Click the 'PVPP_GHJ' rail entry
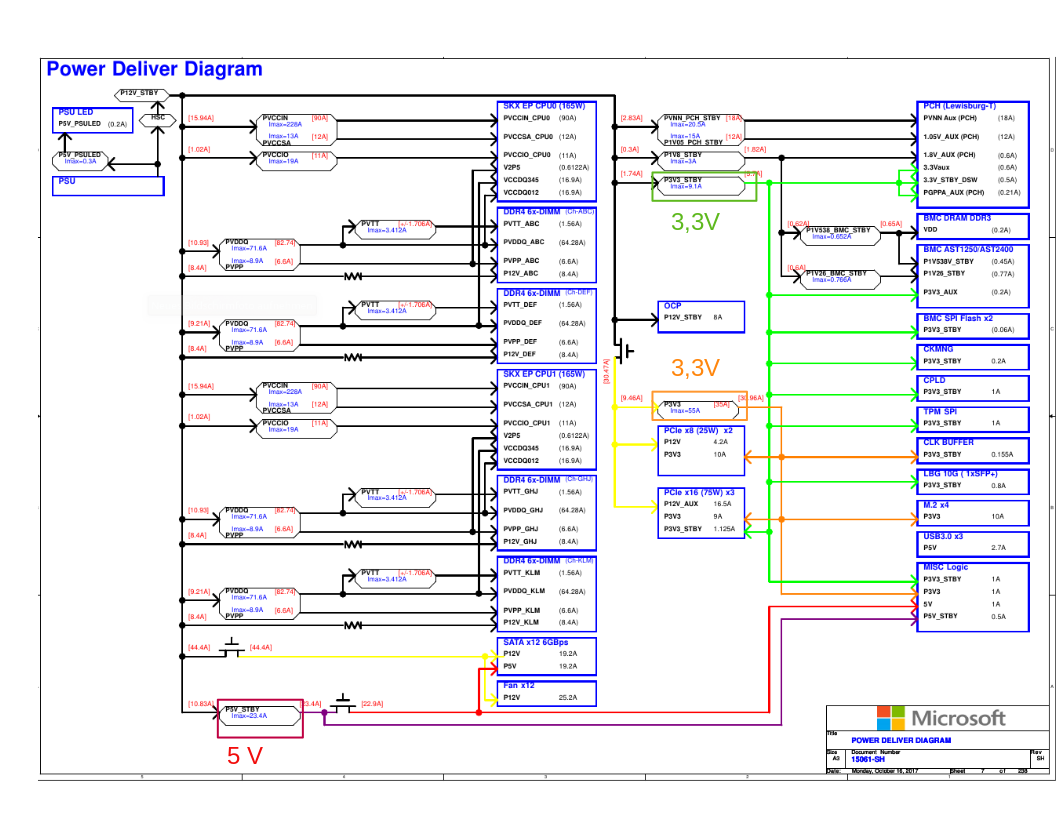 pos(521,529)
